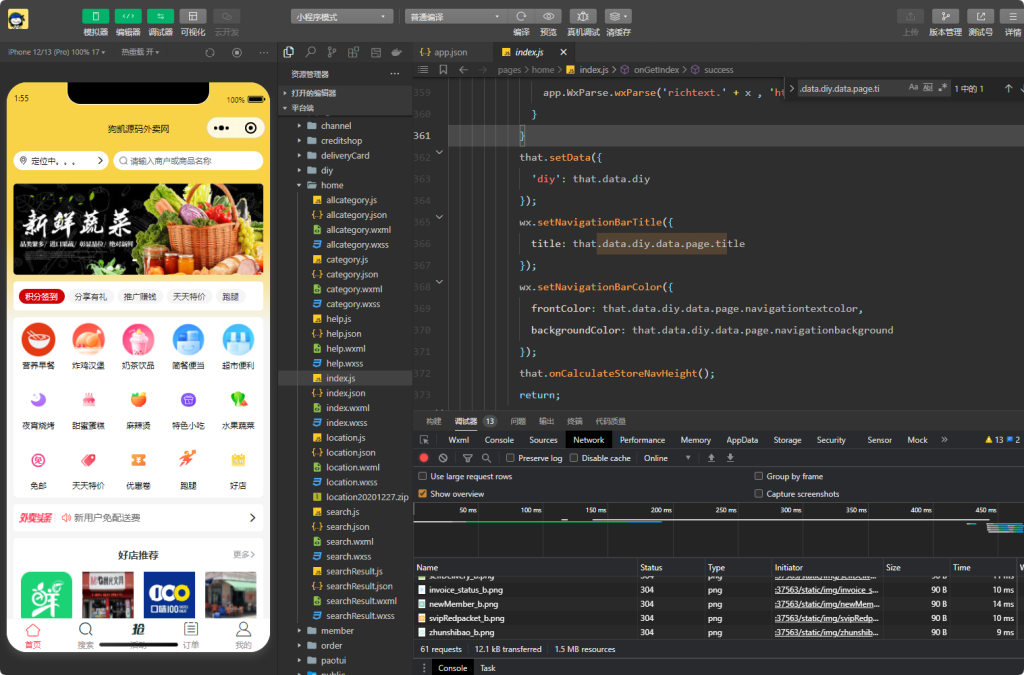The width and height of the screenshot is (1024, 675).
Task: Open the mini program mode dropdown
Action: point(342,17)
